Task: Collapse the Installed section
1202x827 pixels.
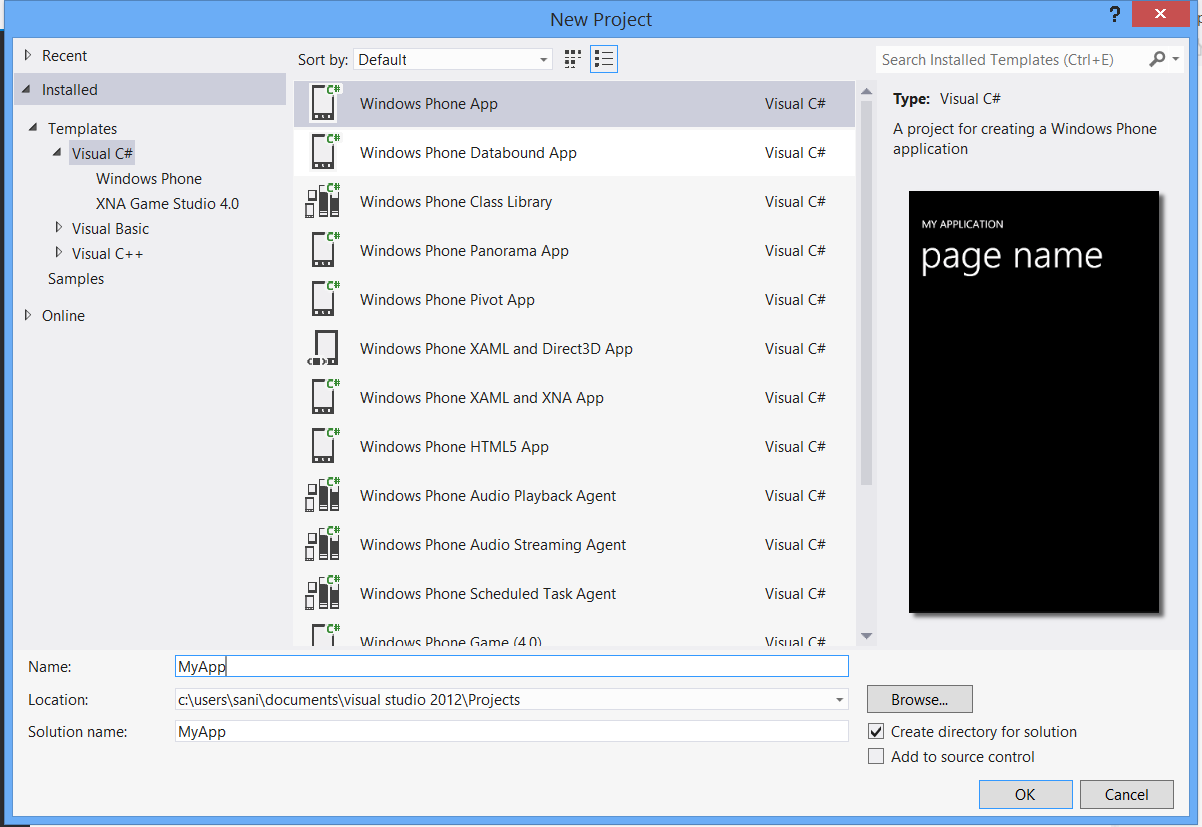Action: coord(27,89)
